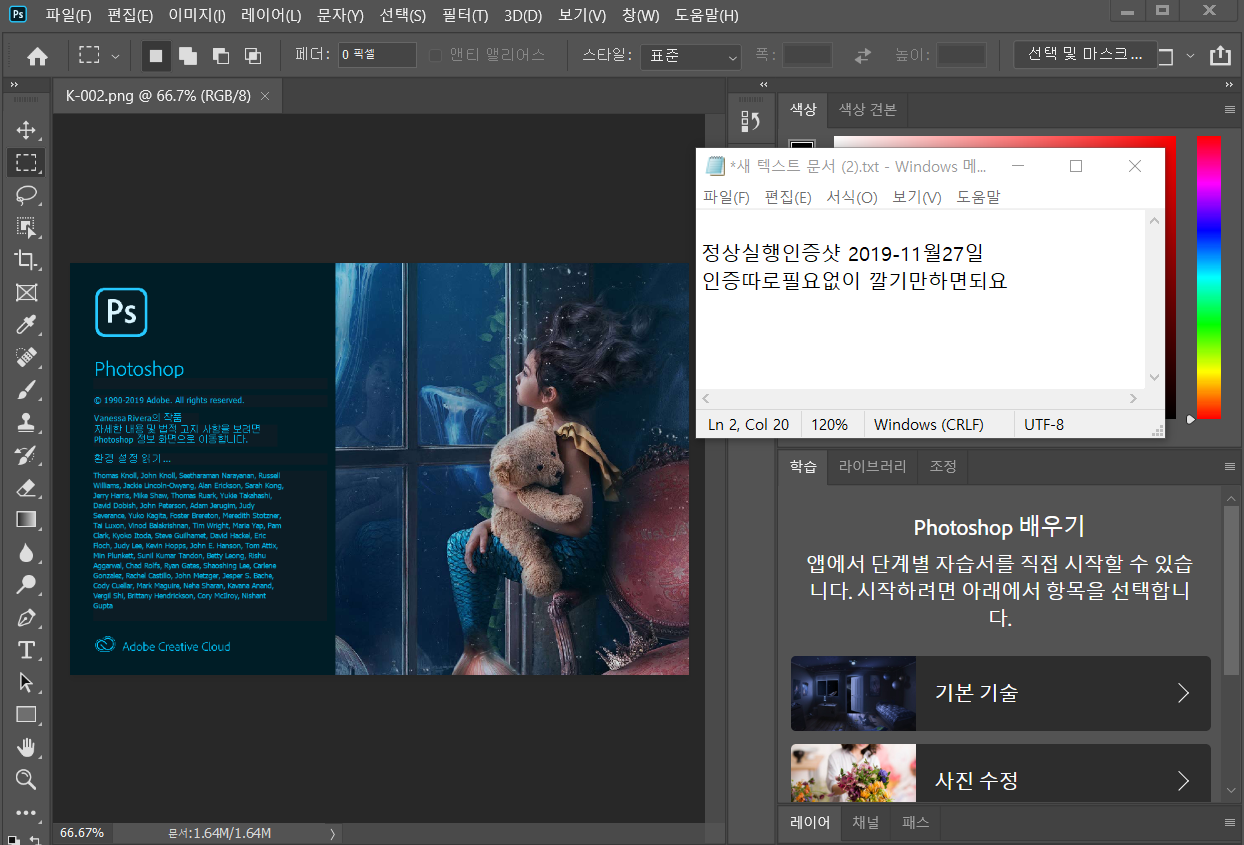Viewport: 1244px width, 845px height.
Task: Go to the Home screen icon
Action: click(37, 56)
